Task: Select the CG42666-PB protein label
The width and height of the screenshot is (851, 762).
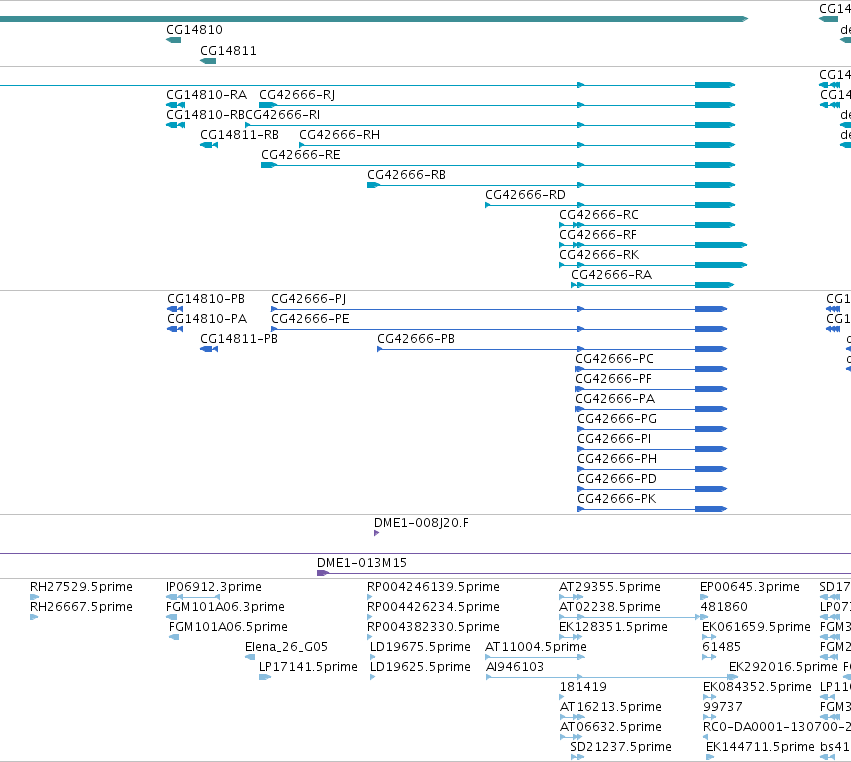Action: [416, 339]
